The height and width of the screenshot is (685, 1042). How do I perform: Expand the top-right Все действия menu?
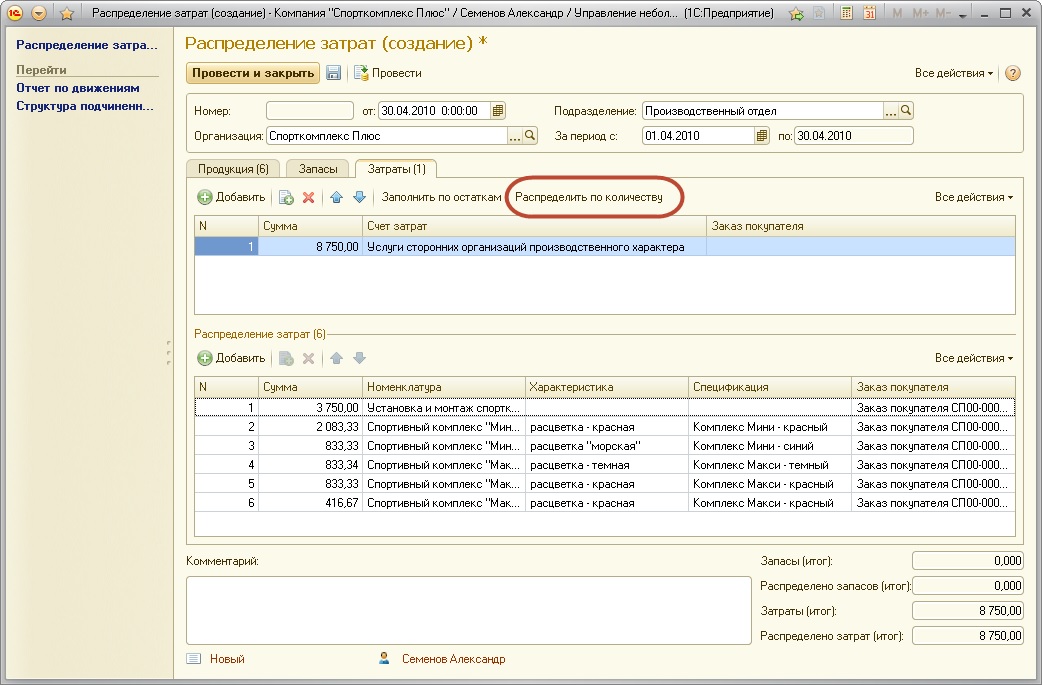954,74
